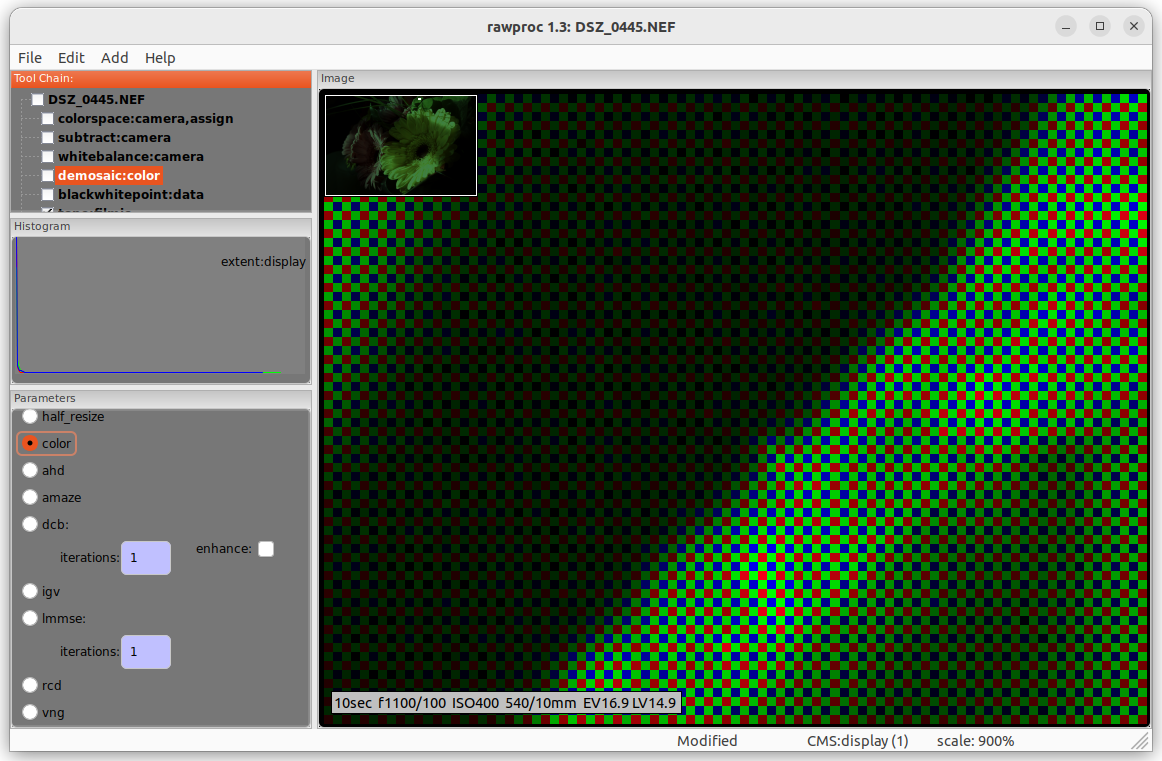Toggle the DSZ_0445.NEF display checkbox
Viewport: 1162px width, 761px height.
38,100
